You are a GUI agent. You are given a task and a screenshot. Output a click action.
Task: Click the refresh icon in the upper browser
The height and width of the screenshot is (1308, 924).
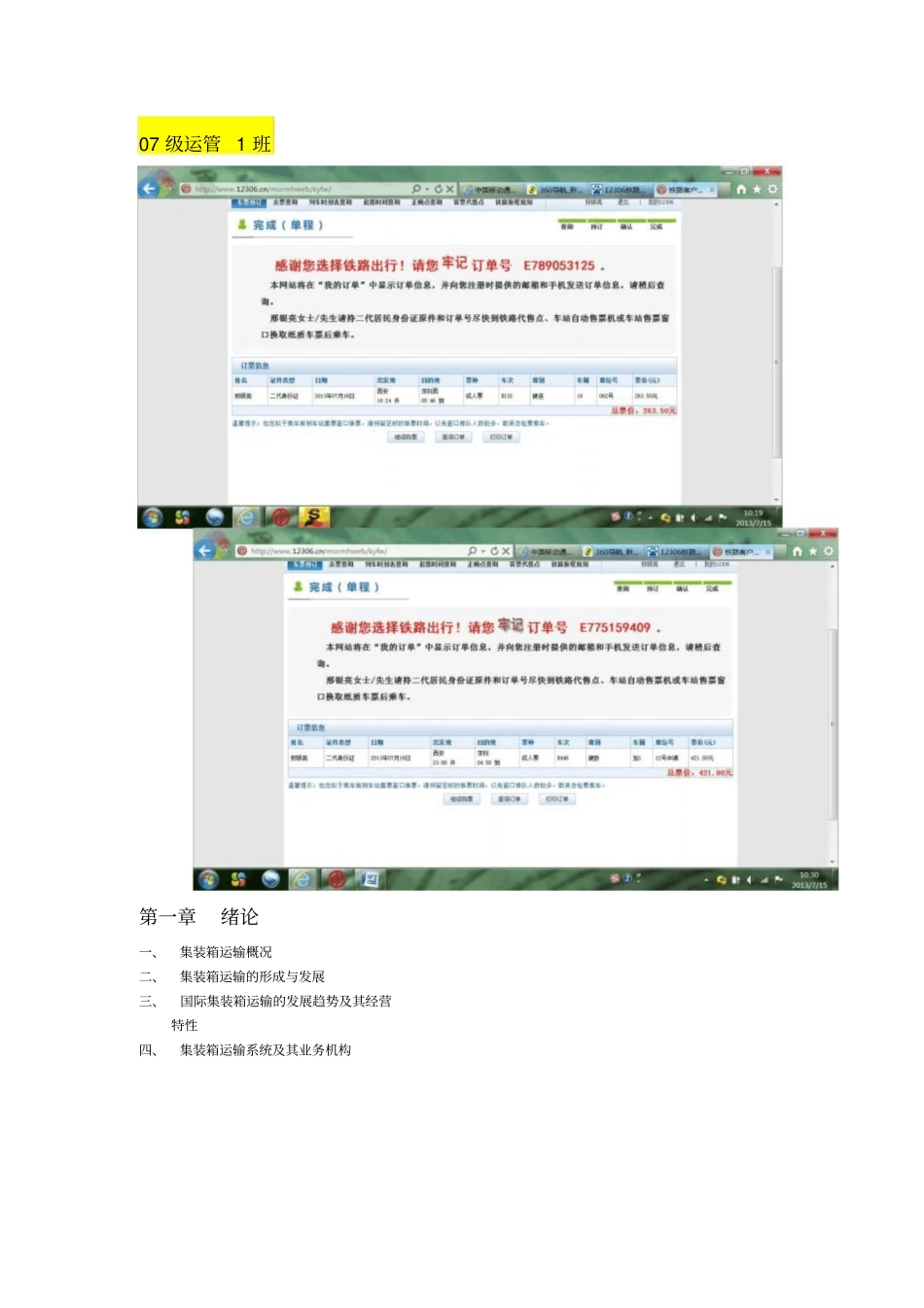[438, 189]
